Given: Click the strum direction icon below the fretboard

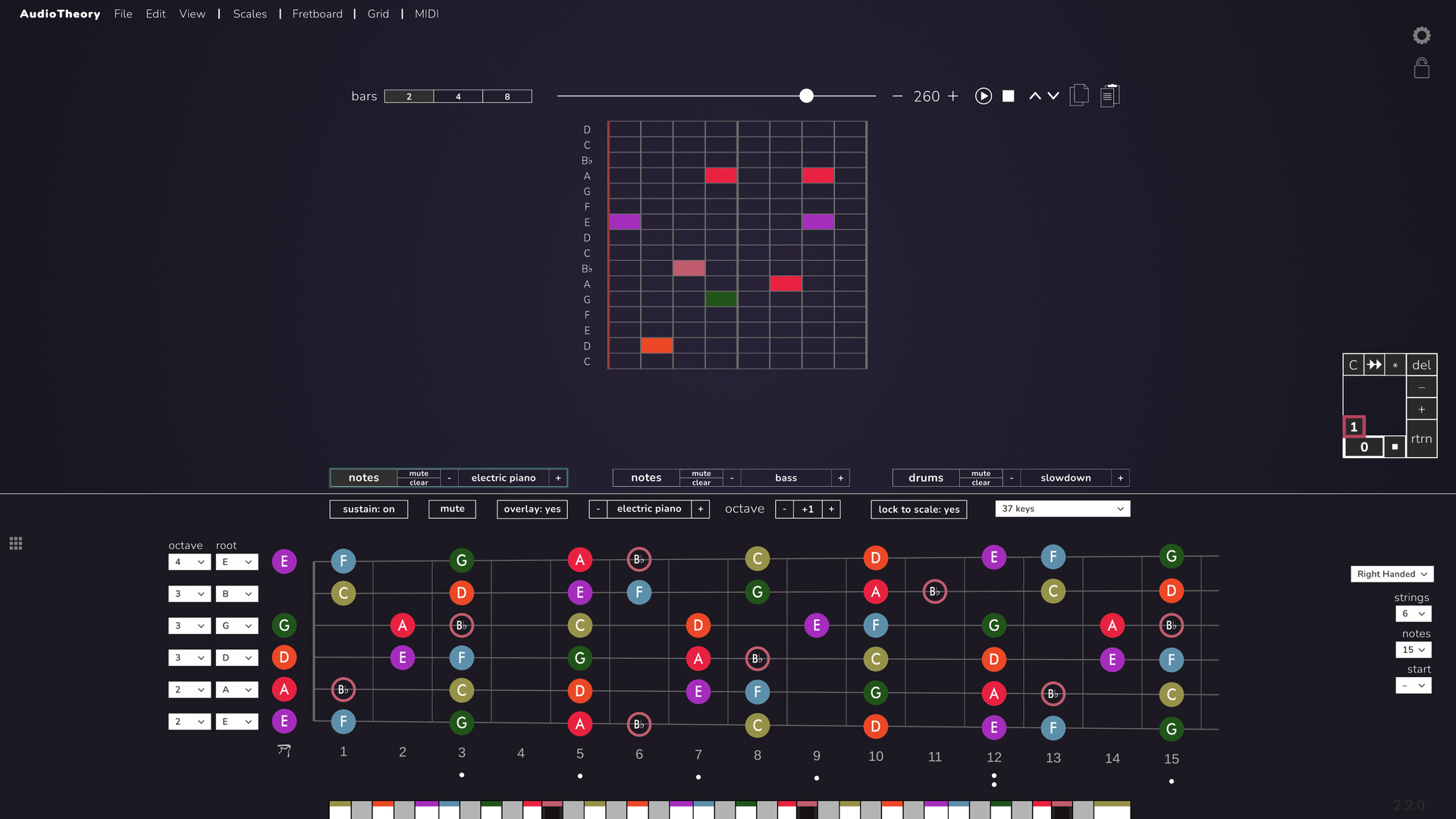Looking at the screenshot, I should (x=284, y=751).
